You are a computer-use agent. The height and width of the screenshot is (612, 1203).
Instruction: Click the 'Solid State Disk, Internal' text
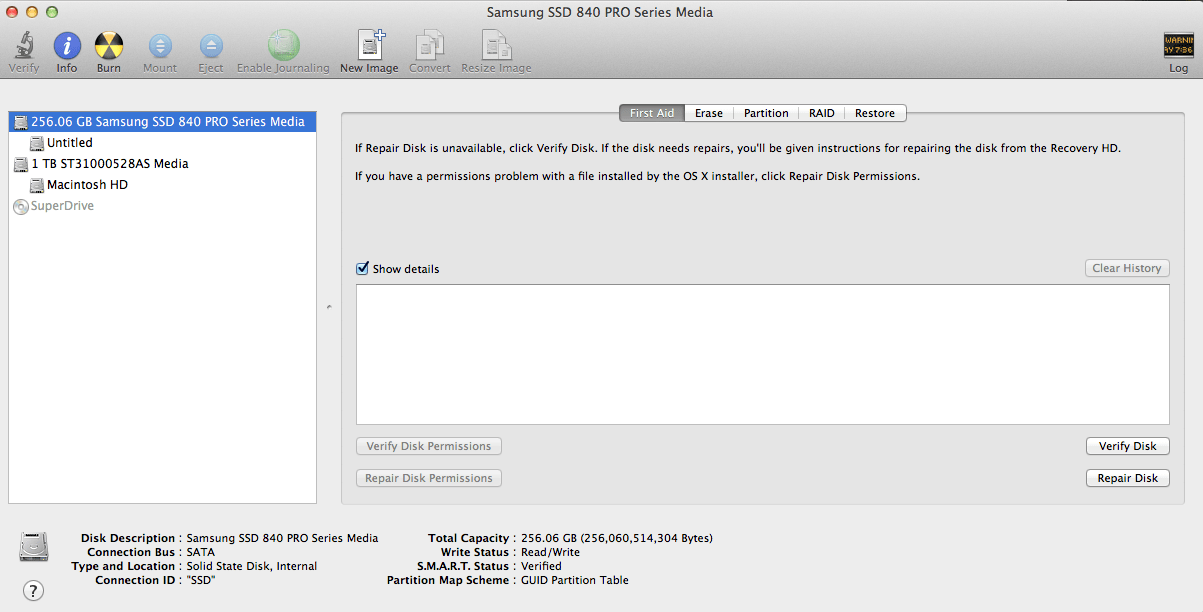point(252,566)
